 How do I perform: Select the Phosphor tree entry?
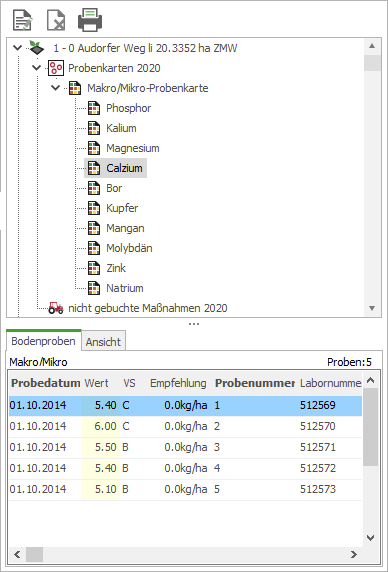coord(128,108)
